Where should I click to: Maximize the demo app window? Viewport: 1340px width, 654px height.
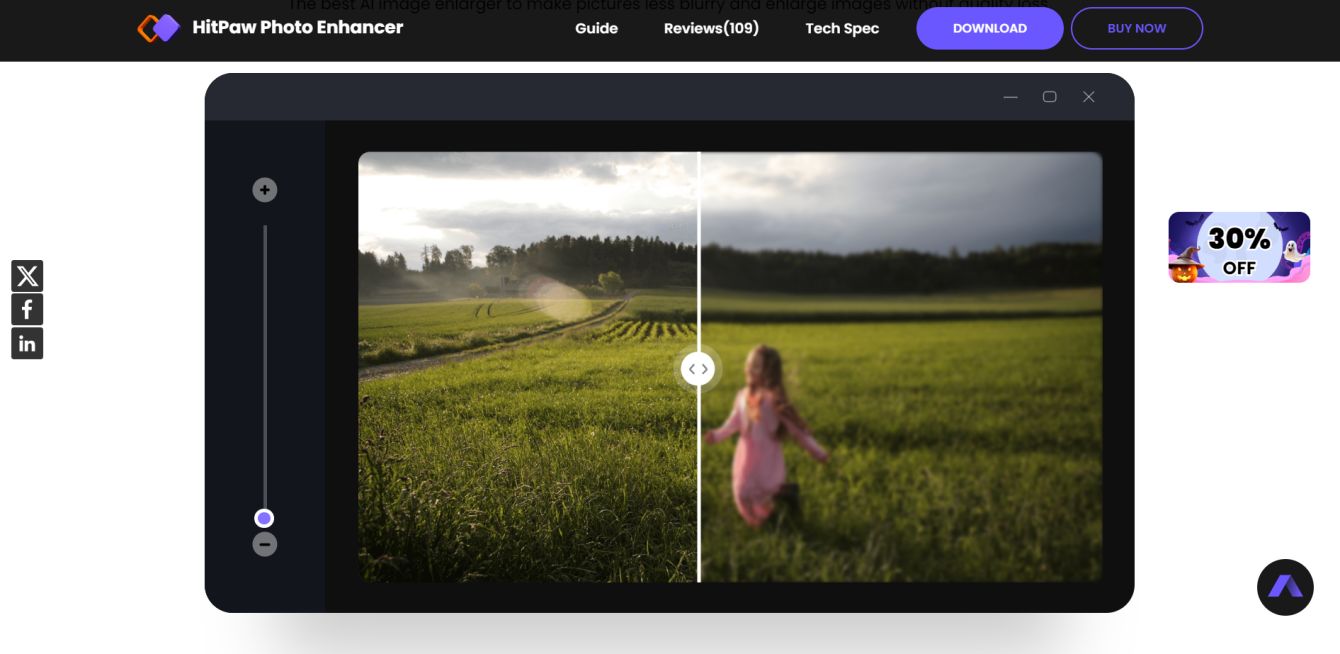(1049, 97)
